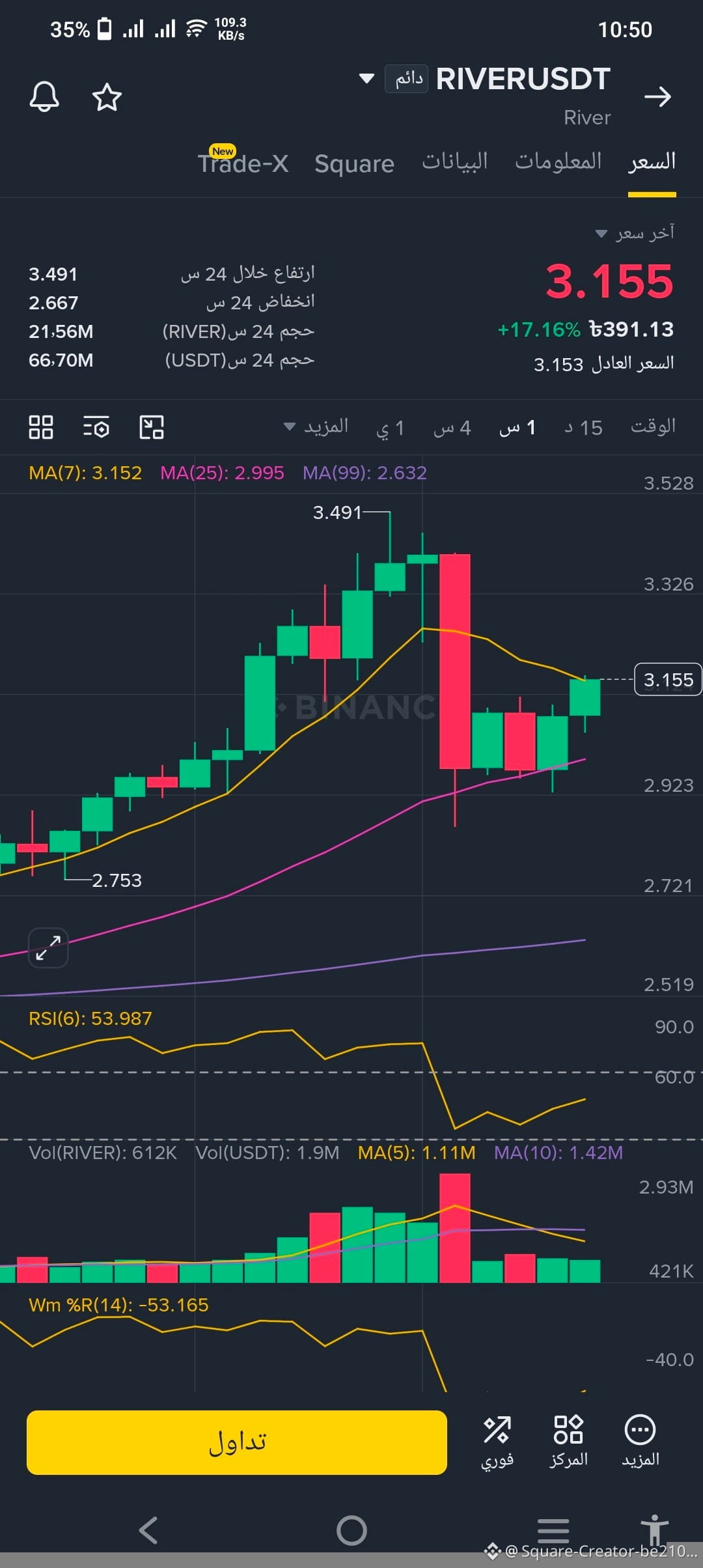
Task: Tap the MA(5): 1.11M volume label
Action: tap(417, 1153)
